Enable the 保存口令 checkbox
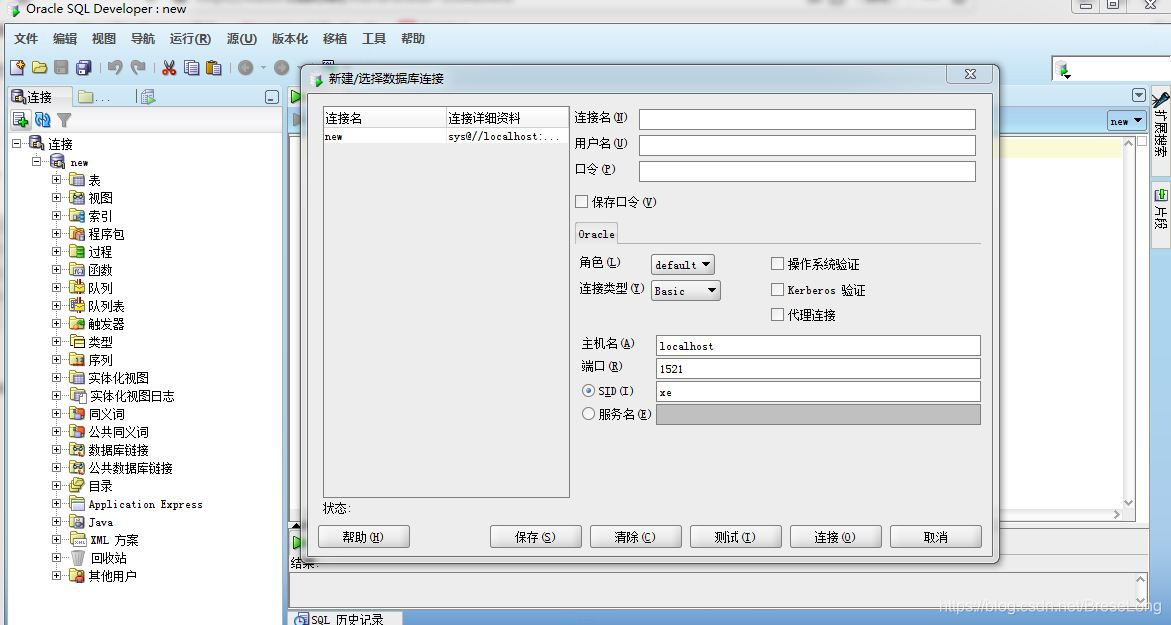Image resolution: width=1171 pixels, height=625 pixels. coord(582,202)
